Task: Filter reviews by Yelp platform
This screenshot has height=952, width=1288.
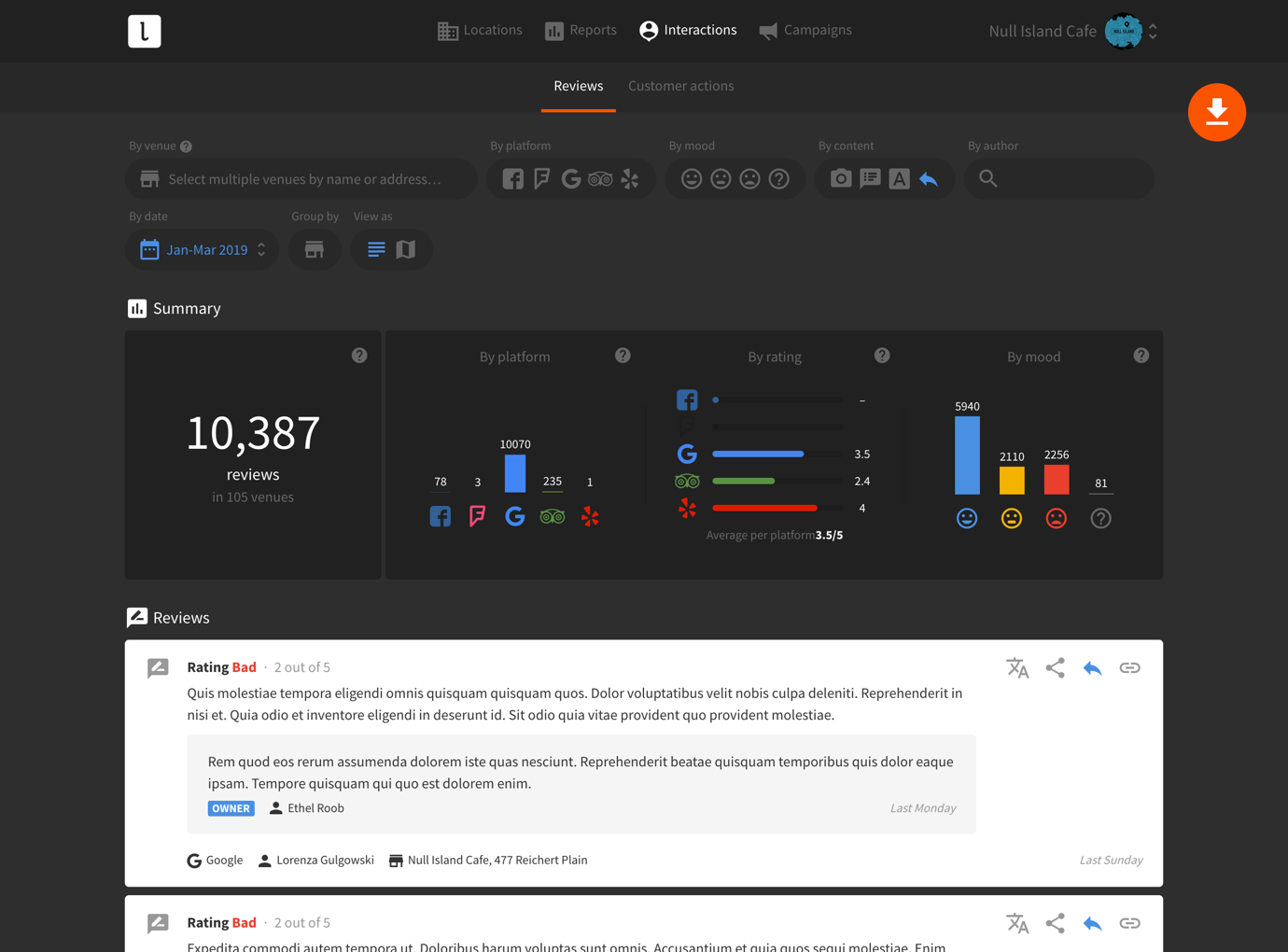Action: [x=630, y=179]
